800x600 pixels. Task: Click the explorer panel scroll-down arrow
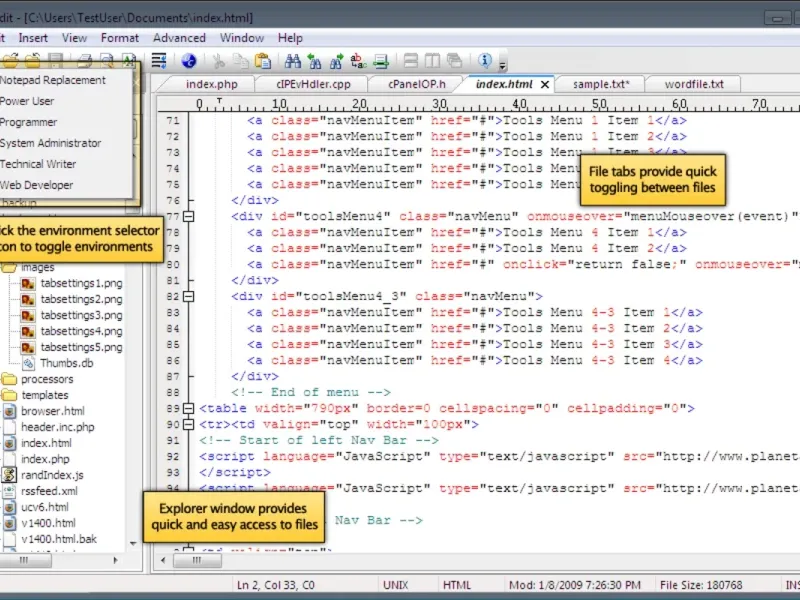pos(134,544)
